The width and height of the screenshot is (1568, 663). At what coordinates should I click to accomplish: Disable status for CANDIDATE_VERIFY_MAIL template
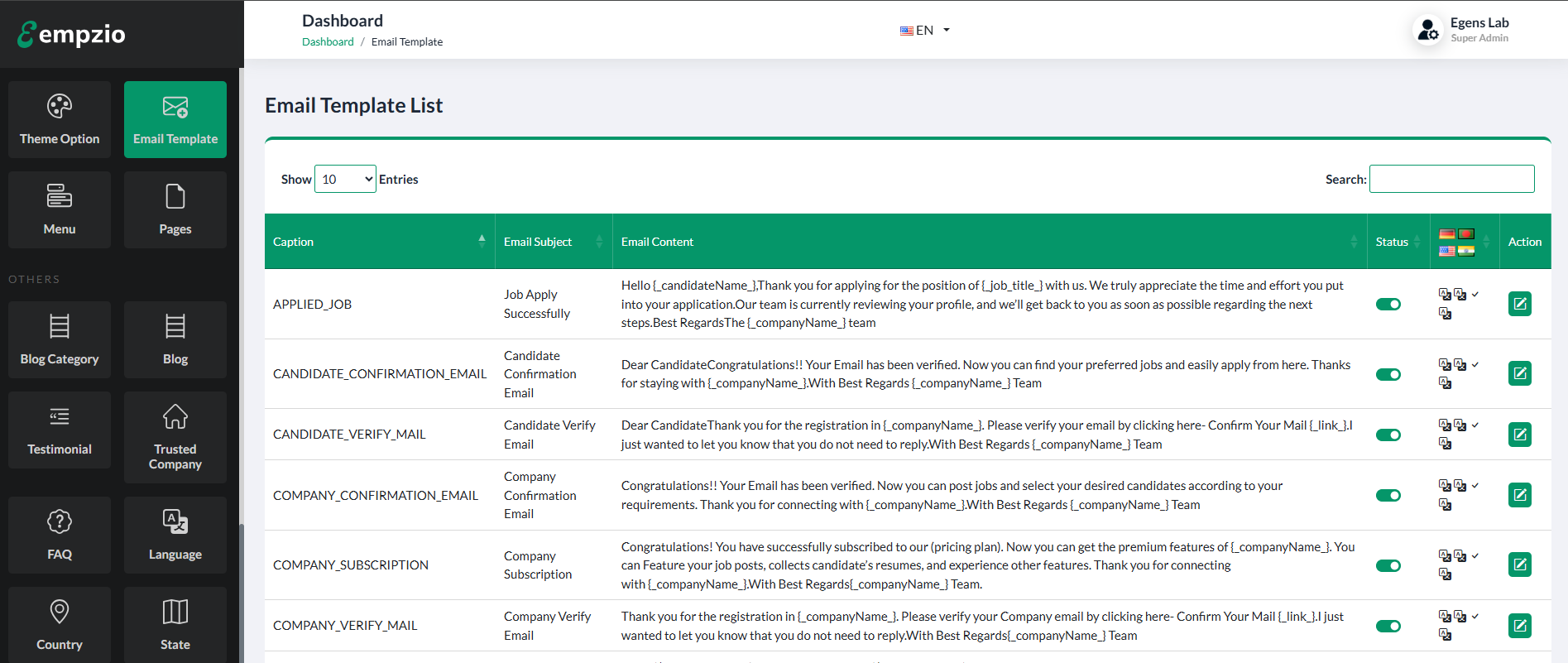click(x=1388, y=435)
